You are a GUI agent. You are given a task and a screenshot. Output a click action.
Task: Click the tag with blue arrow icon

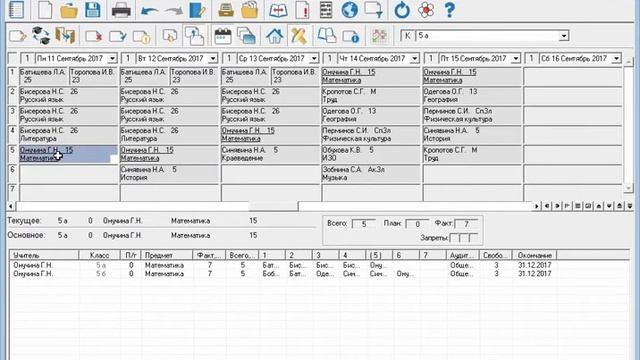[118, 36]
